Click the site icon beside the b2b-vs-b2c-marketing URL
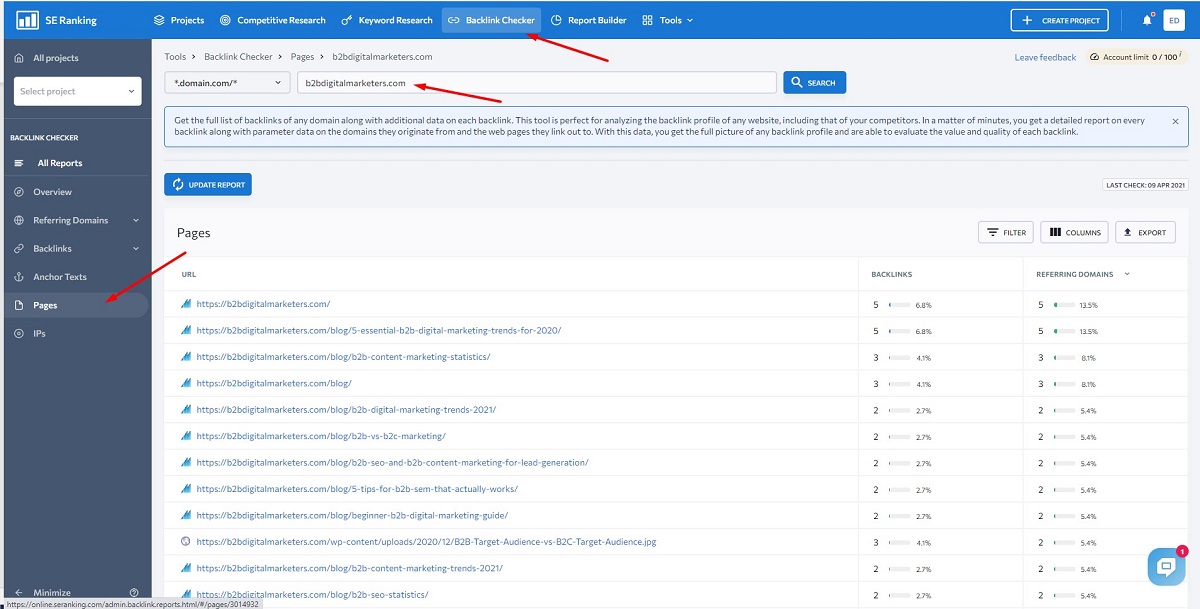This screenshot has width=1200, height=609. (x=185, y=436)
